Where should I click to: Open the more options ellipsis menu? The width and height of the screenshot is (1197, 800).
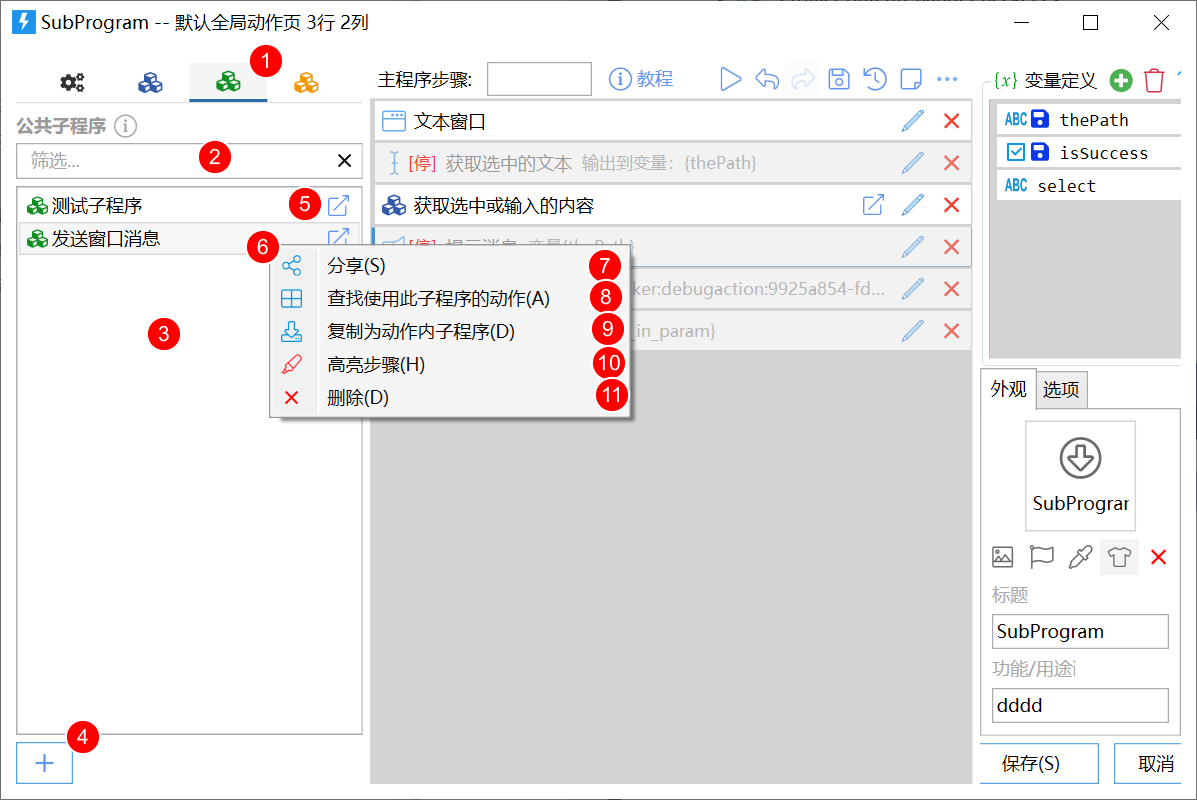(947, 79)
